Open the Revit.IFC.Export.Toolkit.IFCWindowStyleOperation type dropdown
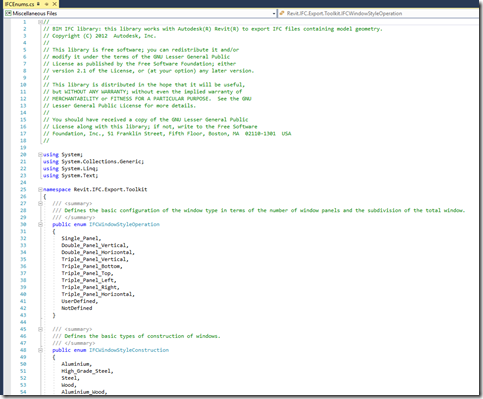The image size is (483, 399). click(378, 13)
